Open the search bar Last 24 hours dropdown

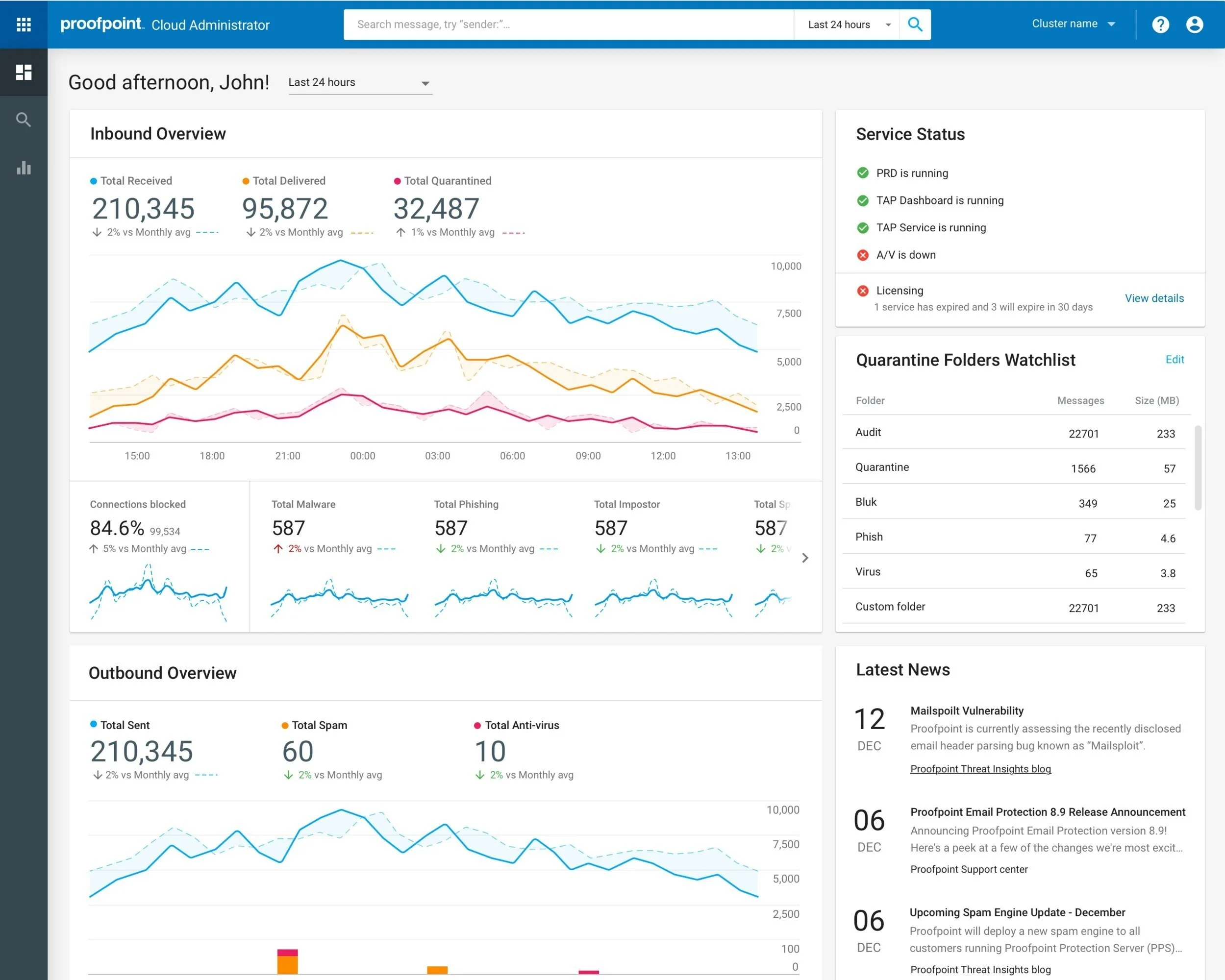click(847, 24)
